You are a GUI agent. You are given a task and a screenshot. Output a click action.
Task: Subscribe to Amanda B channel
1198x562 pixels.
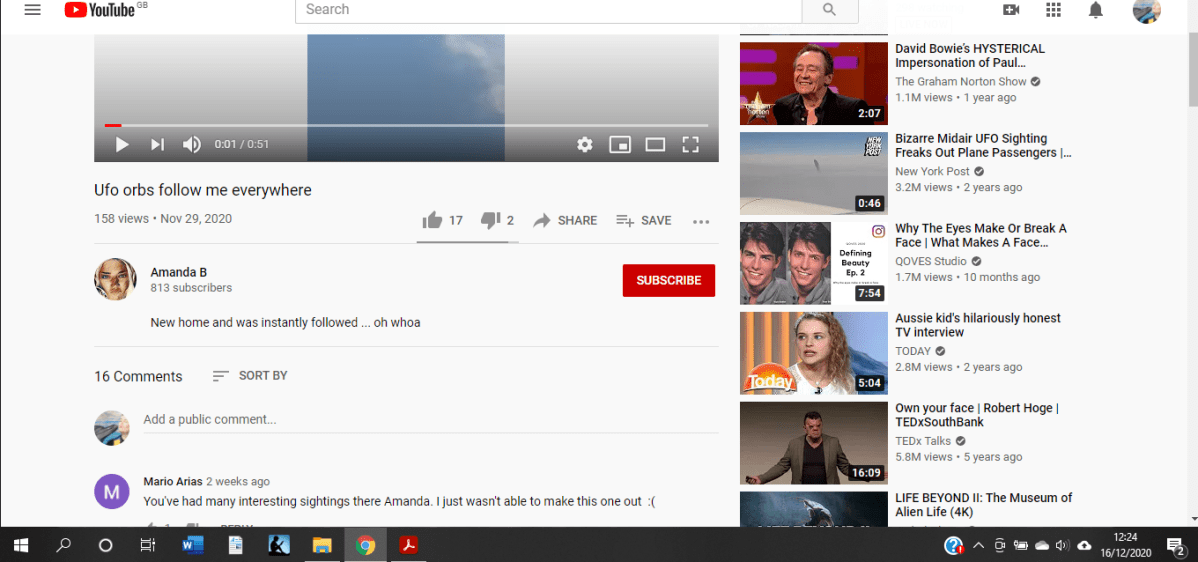(668, 280)
